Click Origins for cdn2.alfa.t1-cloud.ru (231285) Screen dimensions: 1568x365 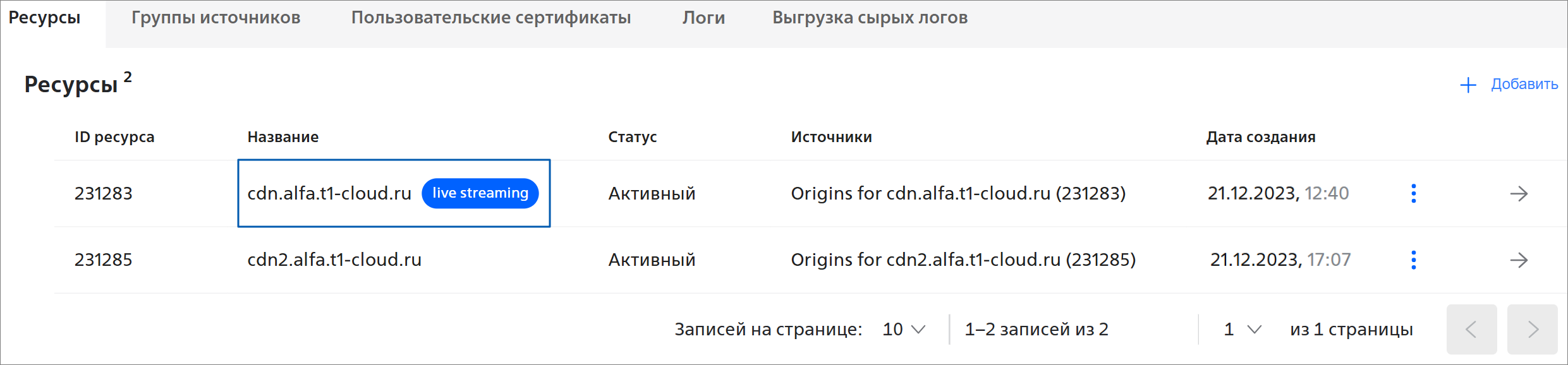tap(963, 260)
